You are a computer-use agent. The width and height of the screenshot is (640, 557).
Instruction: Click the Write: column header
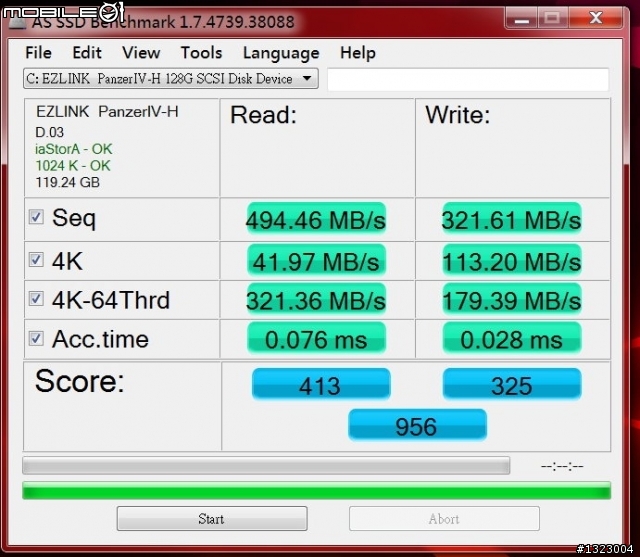pos(458,115)
